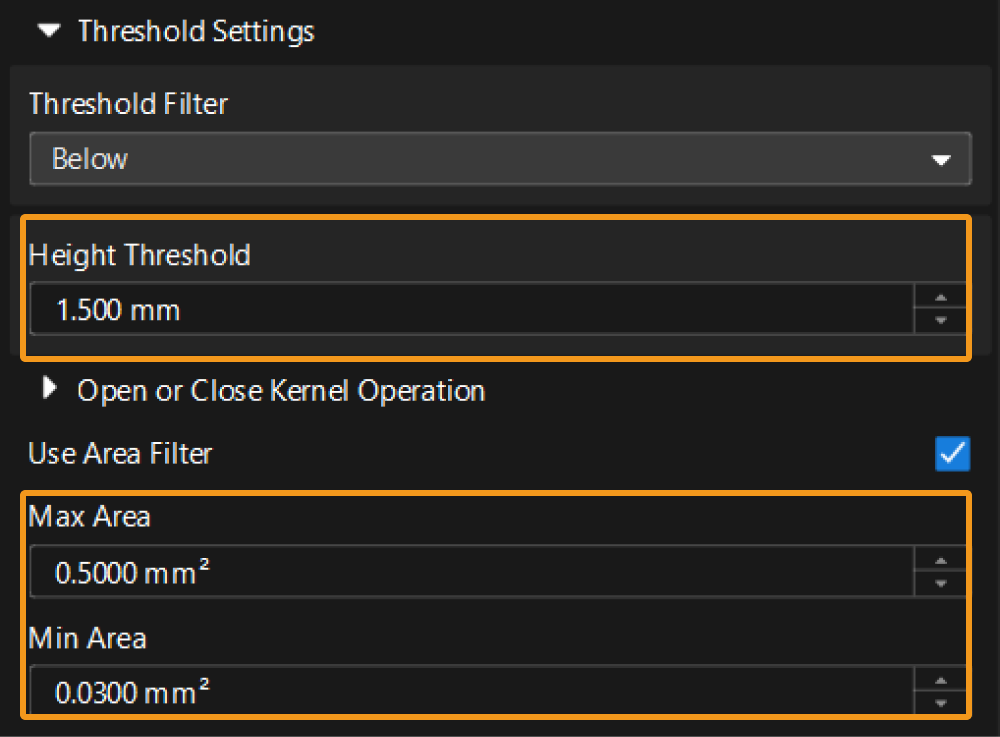Click the Use Area Filter label
Screen dimensions: 1000x737
pos(121,454)
